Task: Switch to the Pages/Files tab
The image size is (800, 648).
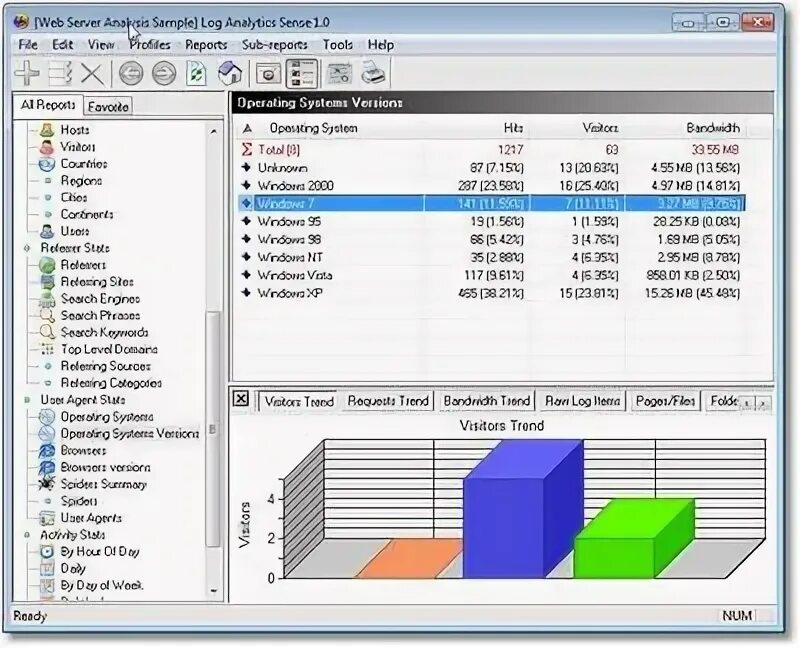Action: 665,401
